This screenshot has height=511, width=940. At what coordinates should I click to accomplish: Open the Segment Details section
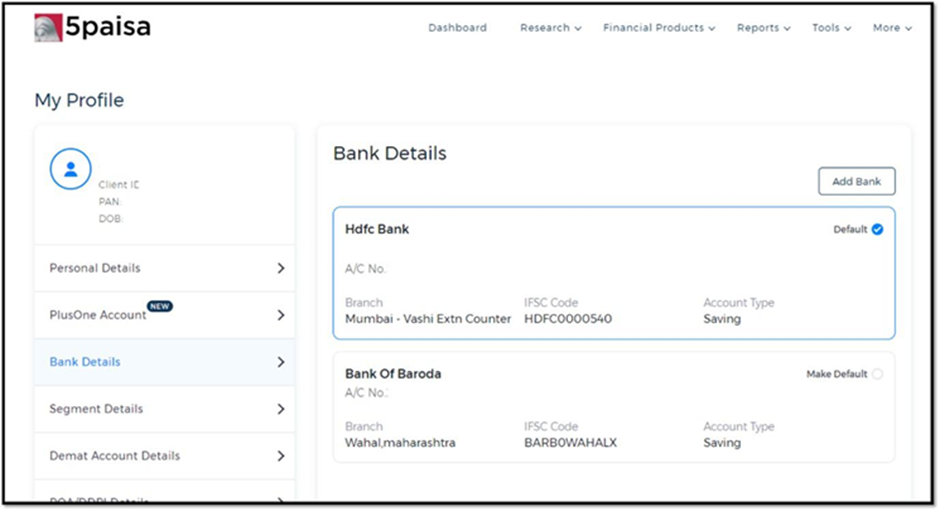pos(164,409)
